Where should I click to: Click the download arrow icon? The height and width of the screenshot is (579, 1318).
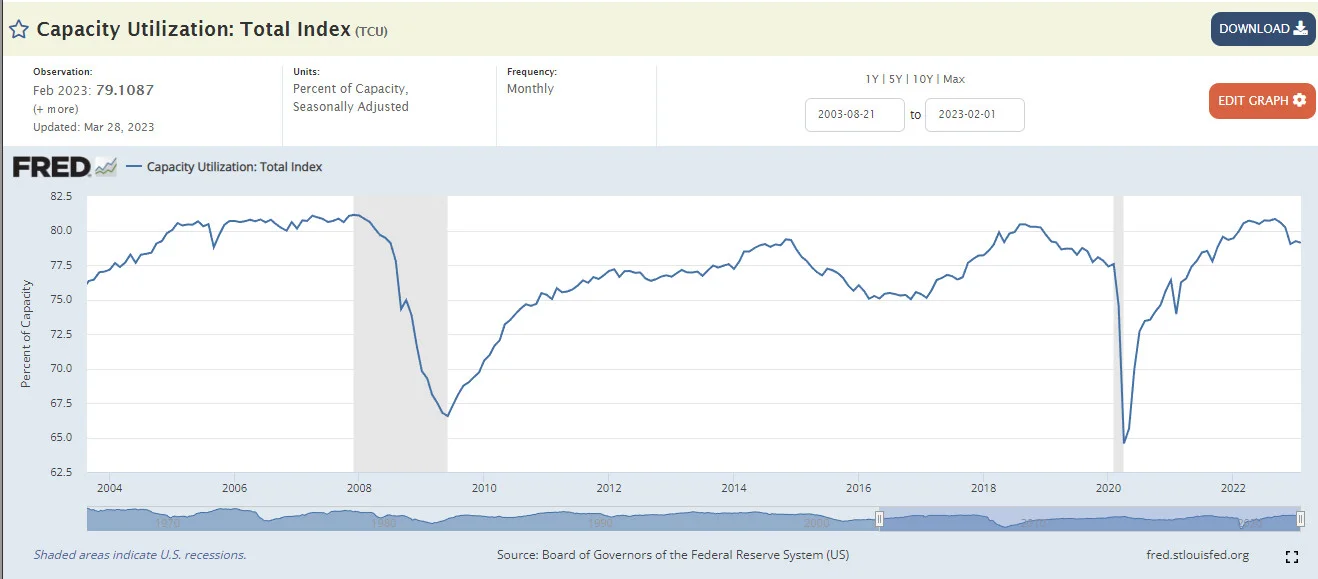click(1300, 28)
